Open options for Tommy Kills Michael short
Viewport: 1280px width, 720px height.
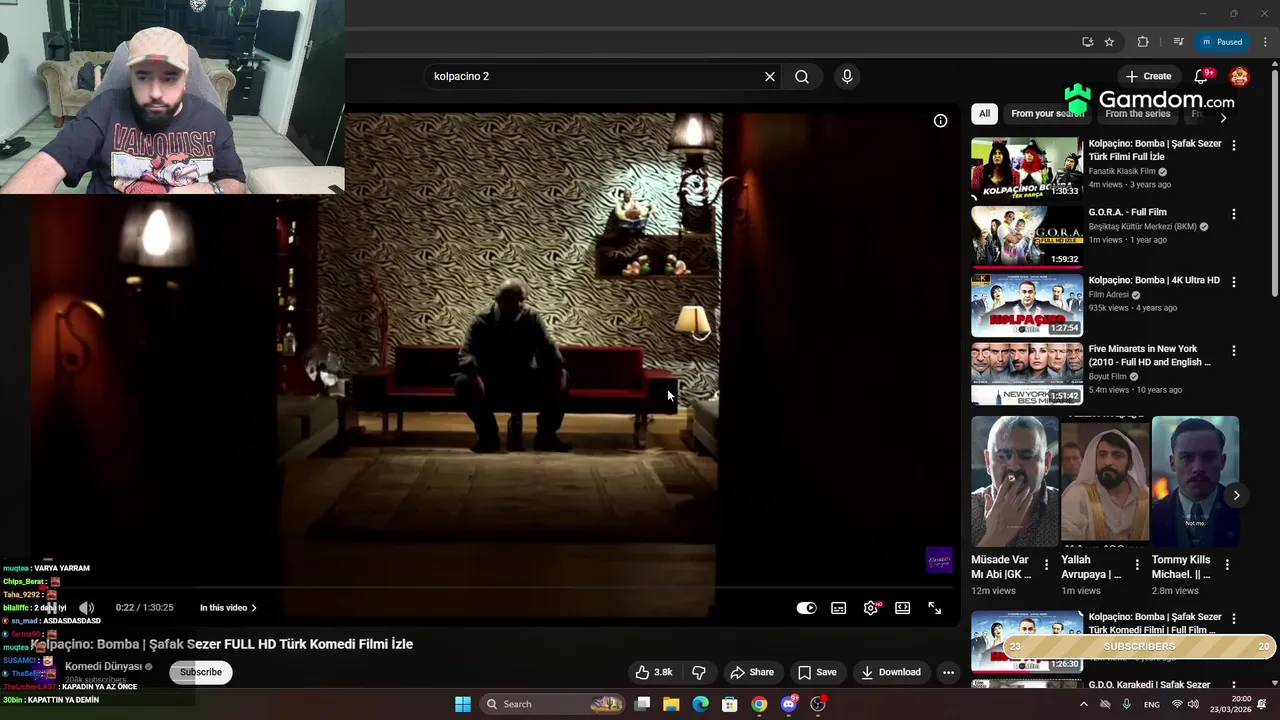click(1227, 565)
